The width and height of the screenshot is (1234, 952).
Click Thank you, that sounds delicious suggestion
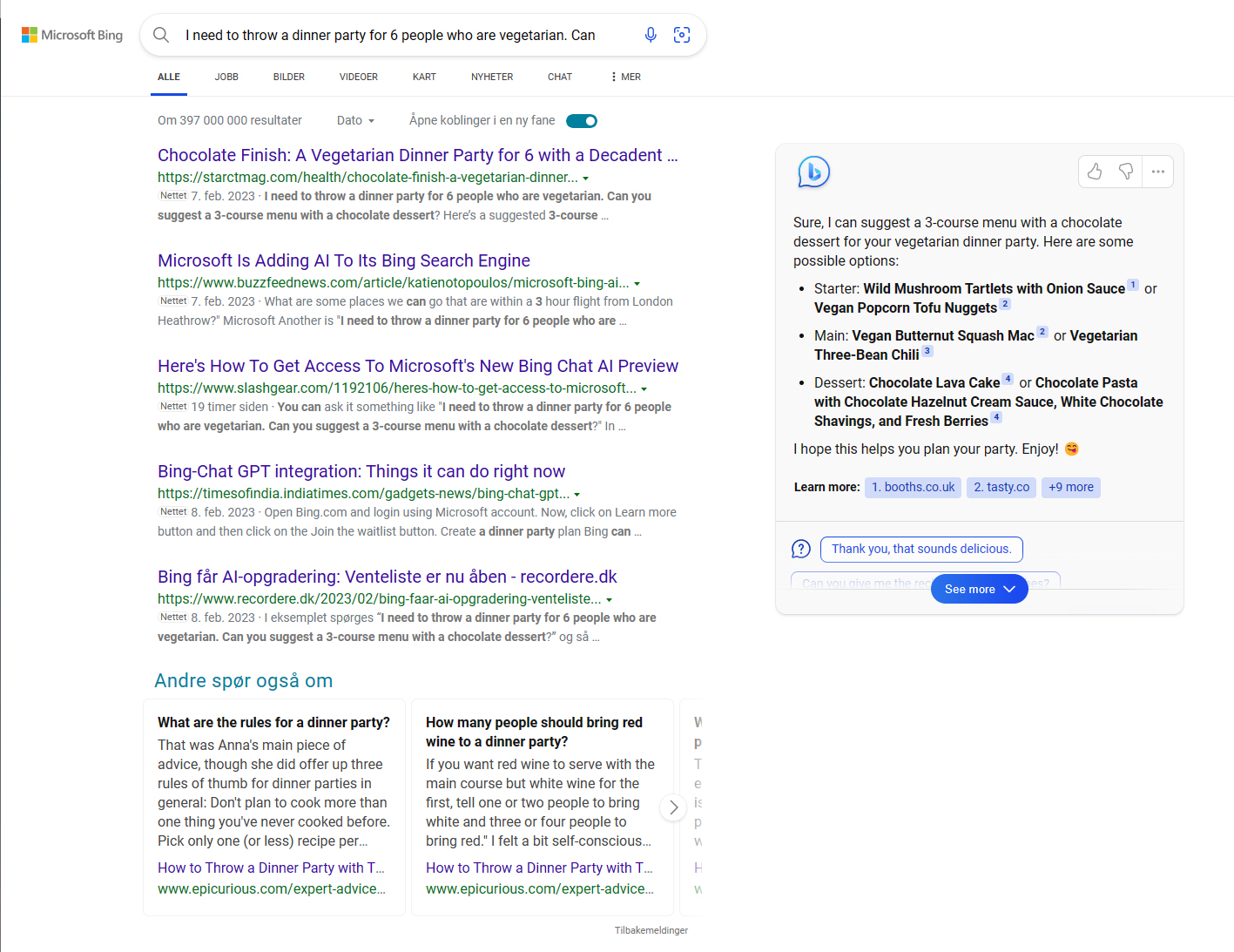tap(921, 549)
